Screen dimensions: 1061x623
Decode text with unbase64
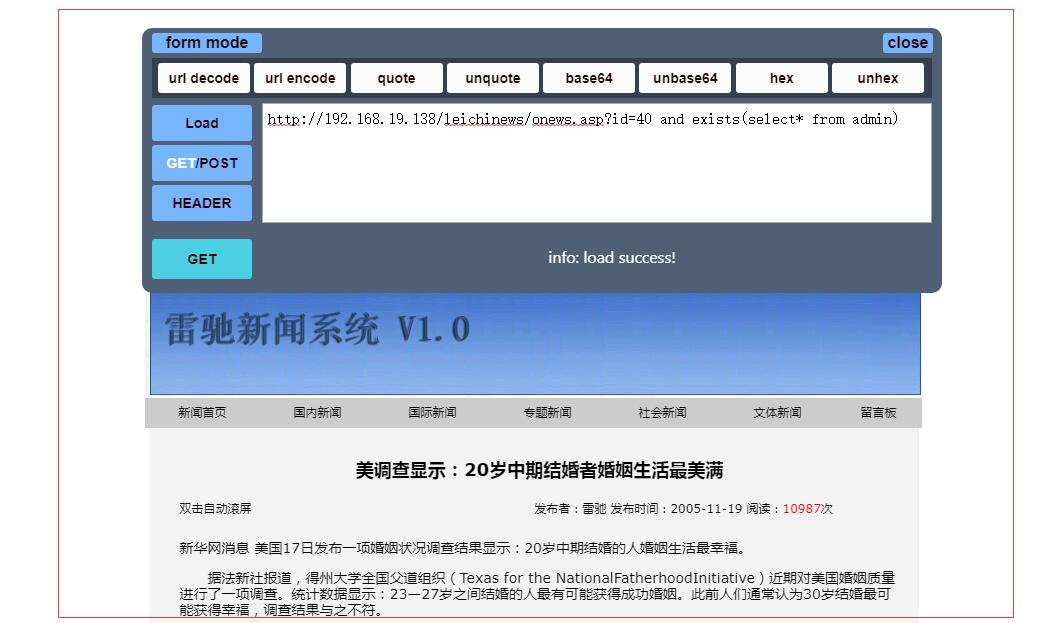click(685, 78)
